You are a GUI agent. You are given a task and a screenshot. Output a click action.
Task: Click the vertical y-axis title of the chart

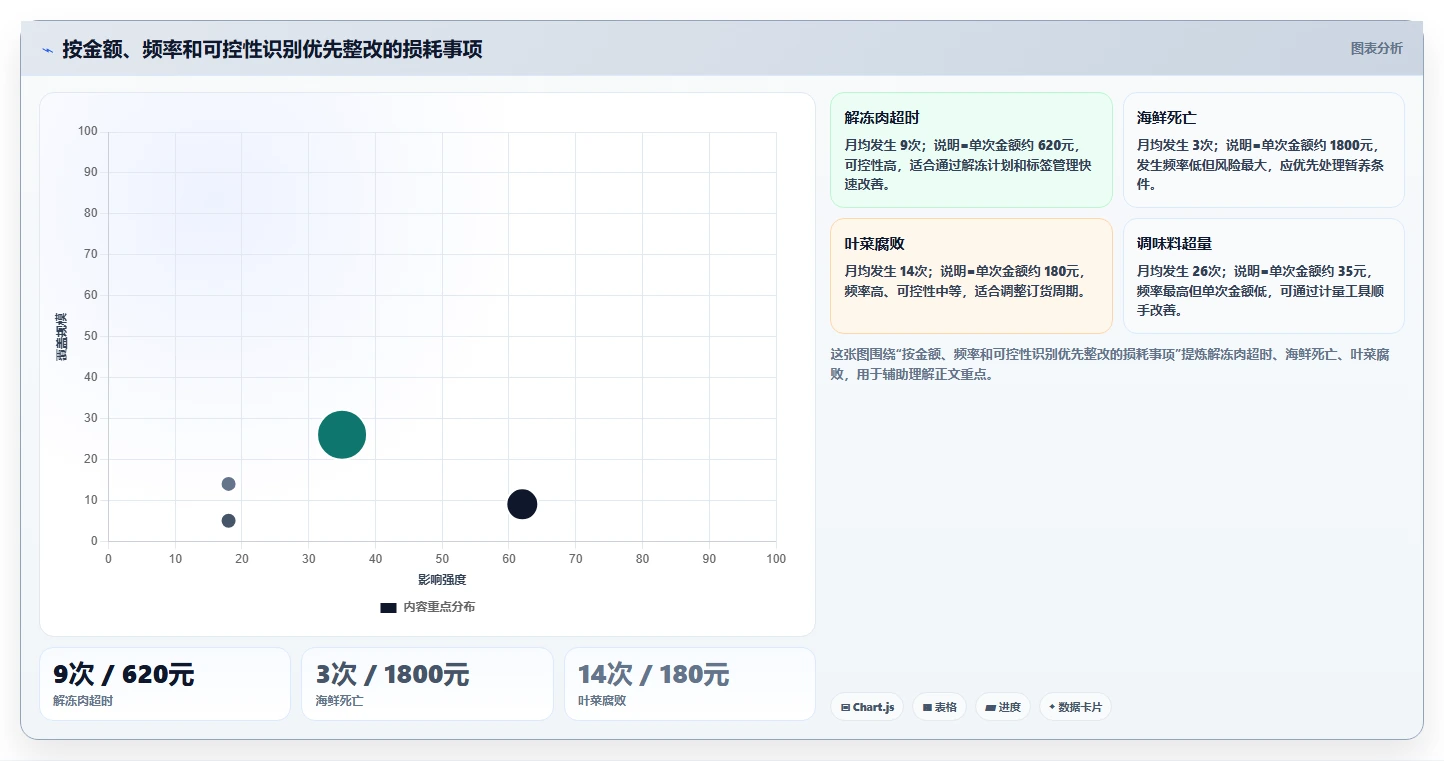tap(62, 337)
